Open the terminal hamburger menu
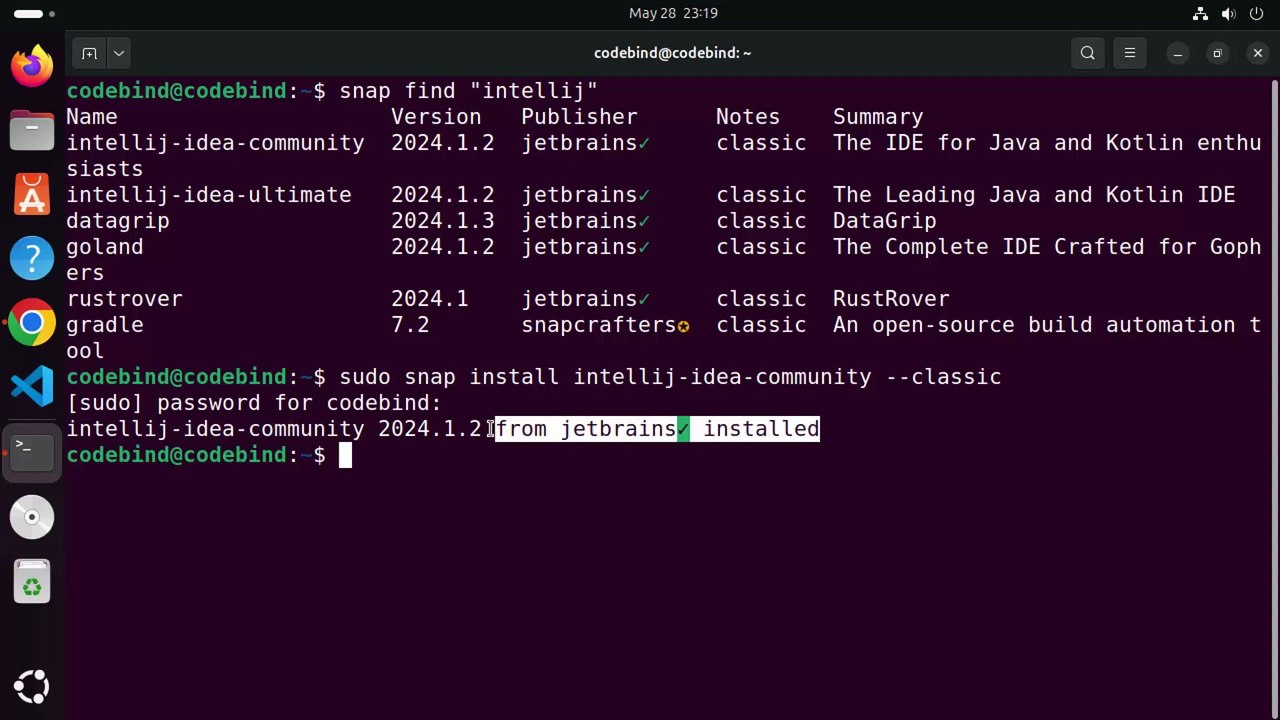The image size is (1280, 720). tap(1130, 53)
